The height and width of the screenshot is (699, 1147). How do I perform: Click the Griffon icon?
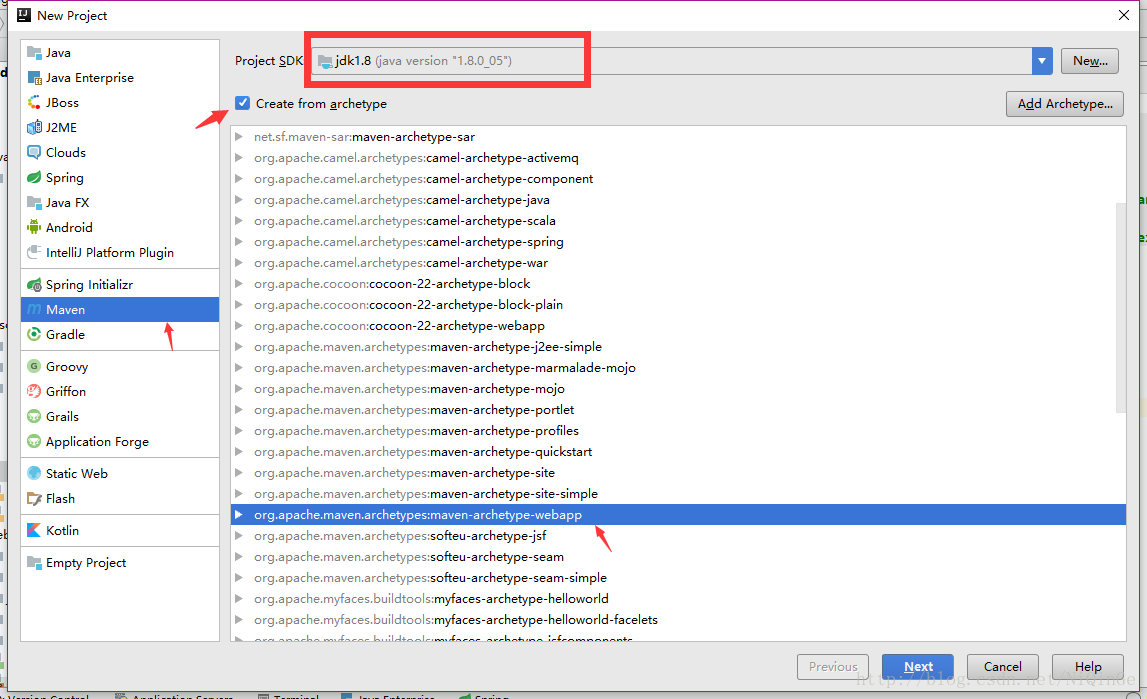[34, 391]
